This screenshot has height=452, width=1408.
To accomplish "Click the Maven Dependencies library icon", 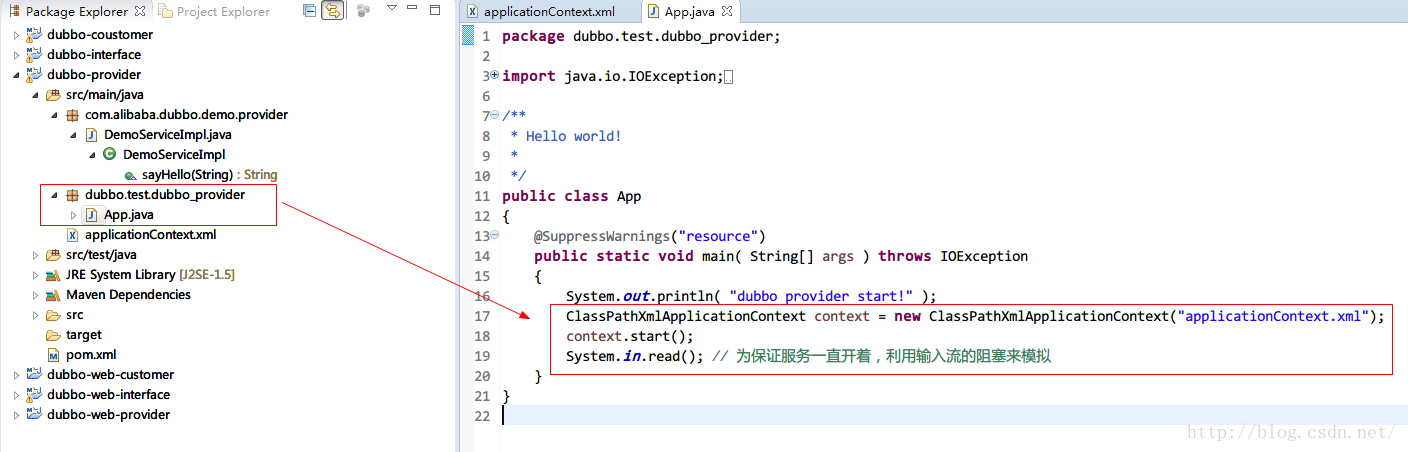I will (53, 295).
